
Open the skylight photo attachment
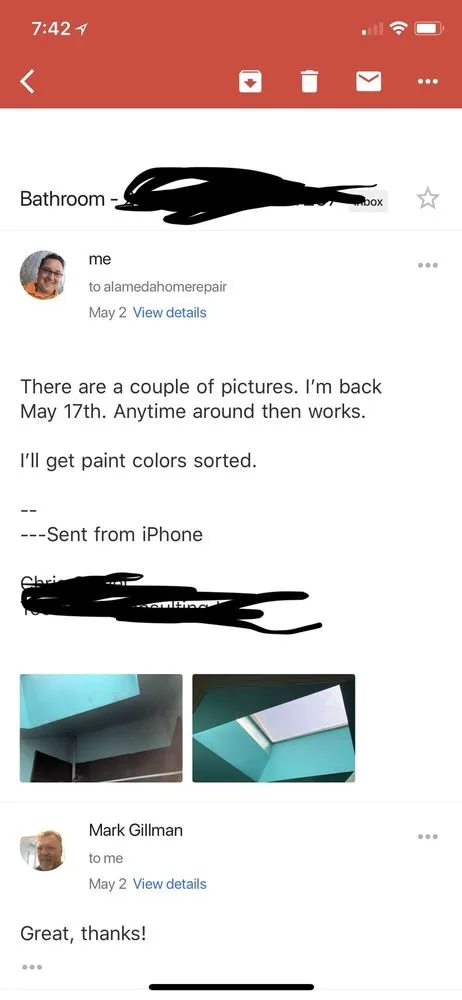click(274, 728)
